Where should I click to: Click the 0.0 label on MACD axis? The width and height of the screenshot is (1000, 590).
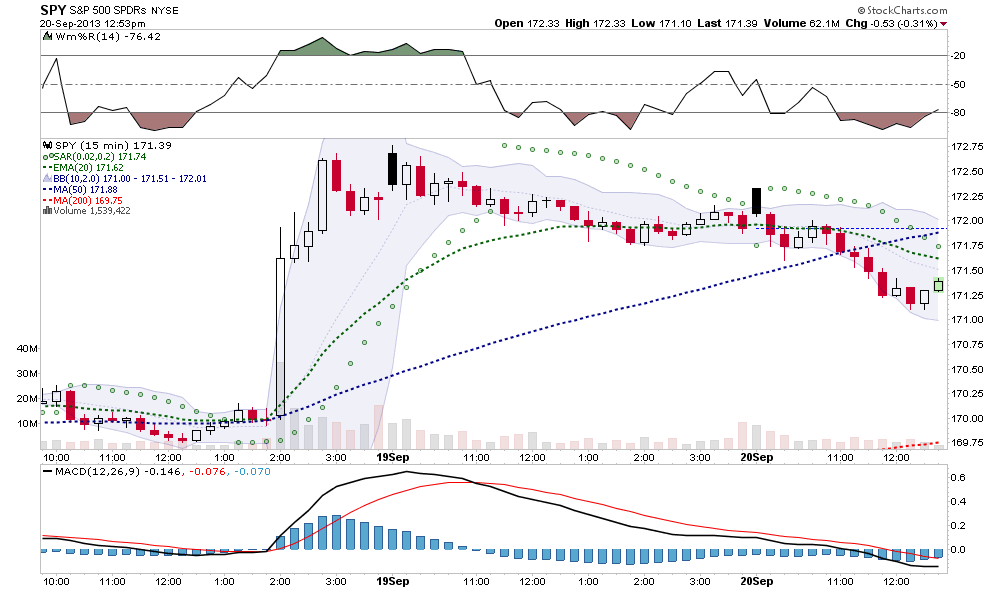pyautogui.click(x=959, y=550)
